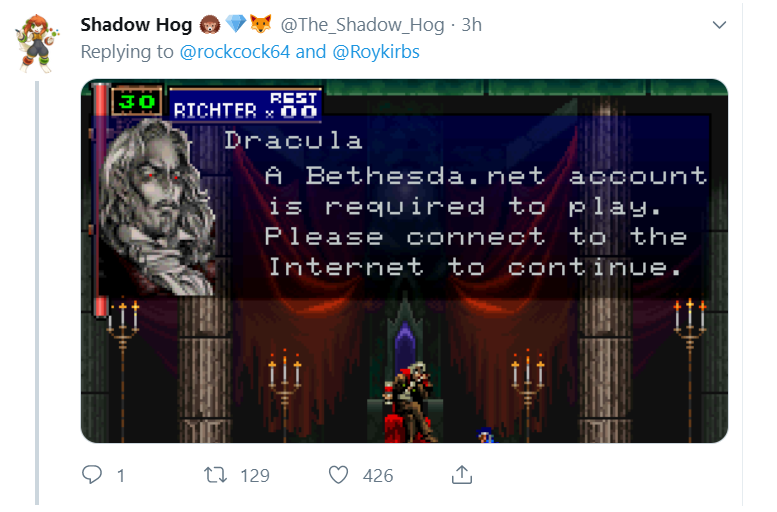Click the vertical thread line below avatar
This screenshot has height=512, width=777.
tap(37, 292)
